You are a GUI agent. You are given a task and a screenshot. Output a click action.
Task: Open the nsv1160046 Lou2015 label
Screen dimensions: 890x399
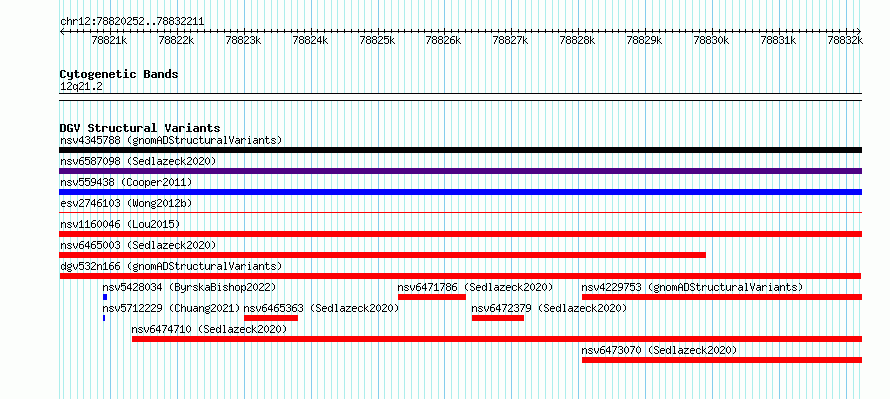pos(120,224)
